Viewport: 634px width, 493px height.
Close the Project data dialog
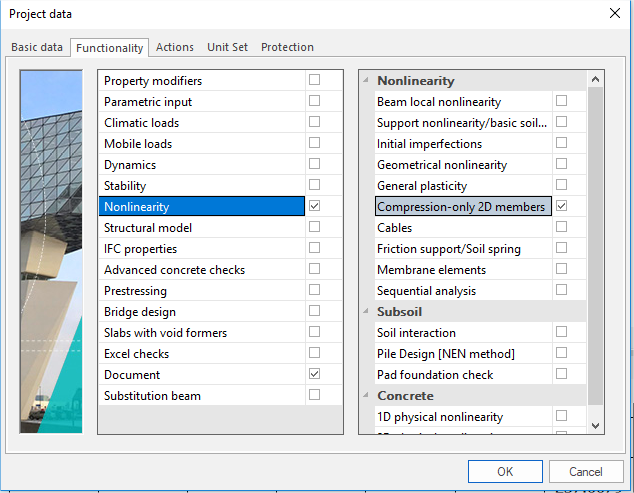tap(613, 14)
